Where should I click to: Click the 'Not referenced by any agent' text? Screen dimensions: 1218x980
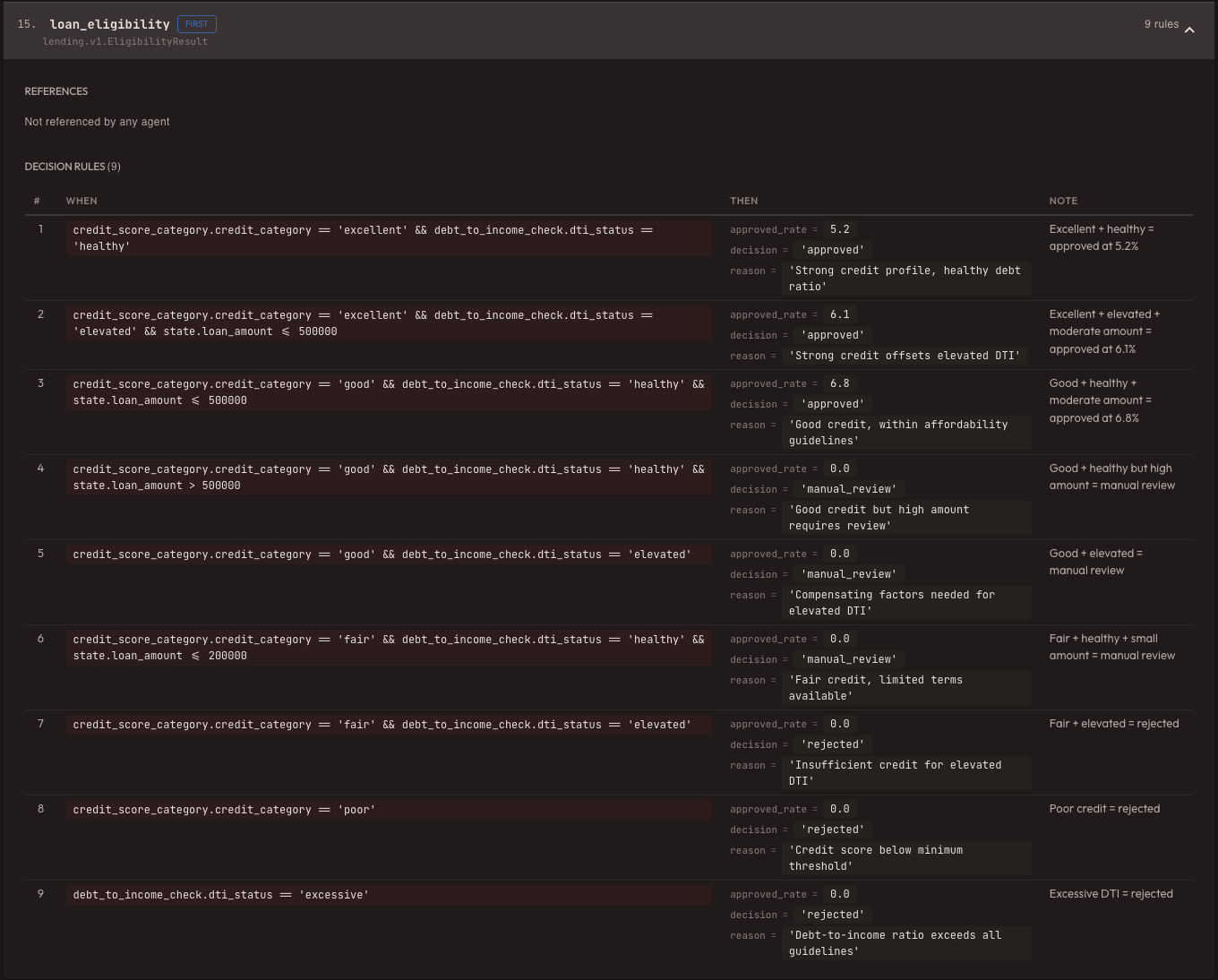[97, 122]
